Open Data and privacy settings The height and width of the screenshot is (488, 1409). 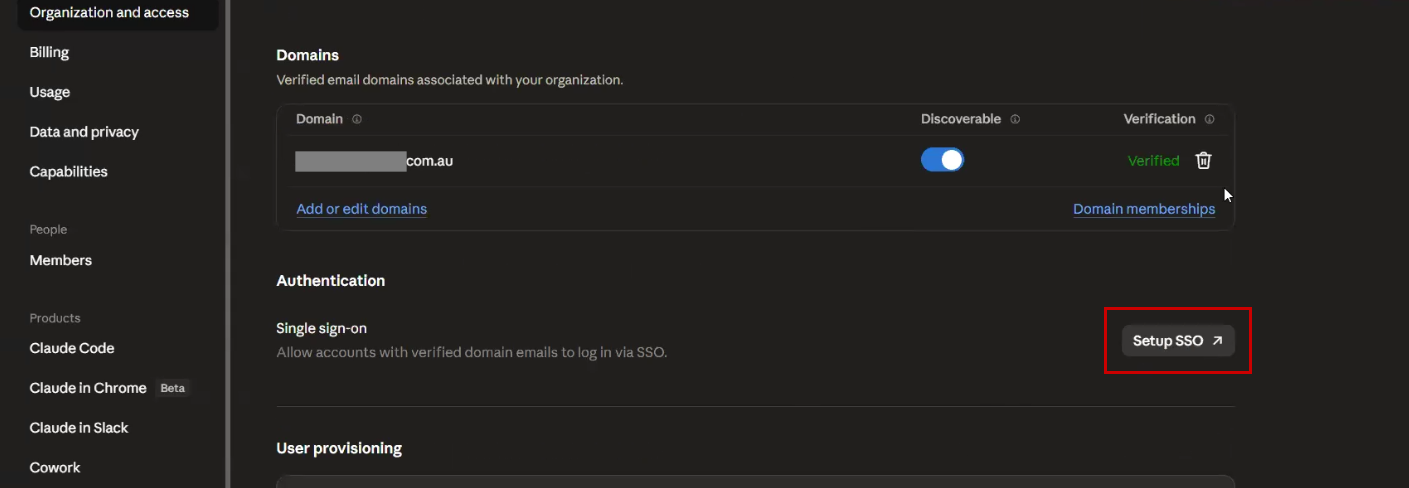pos(84,132)
